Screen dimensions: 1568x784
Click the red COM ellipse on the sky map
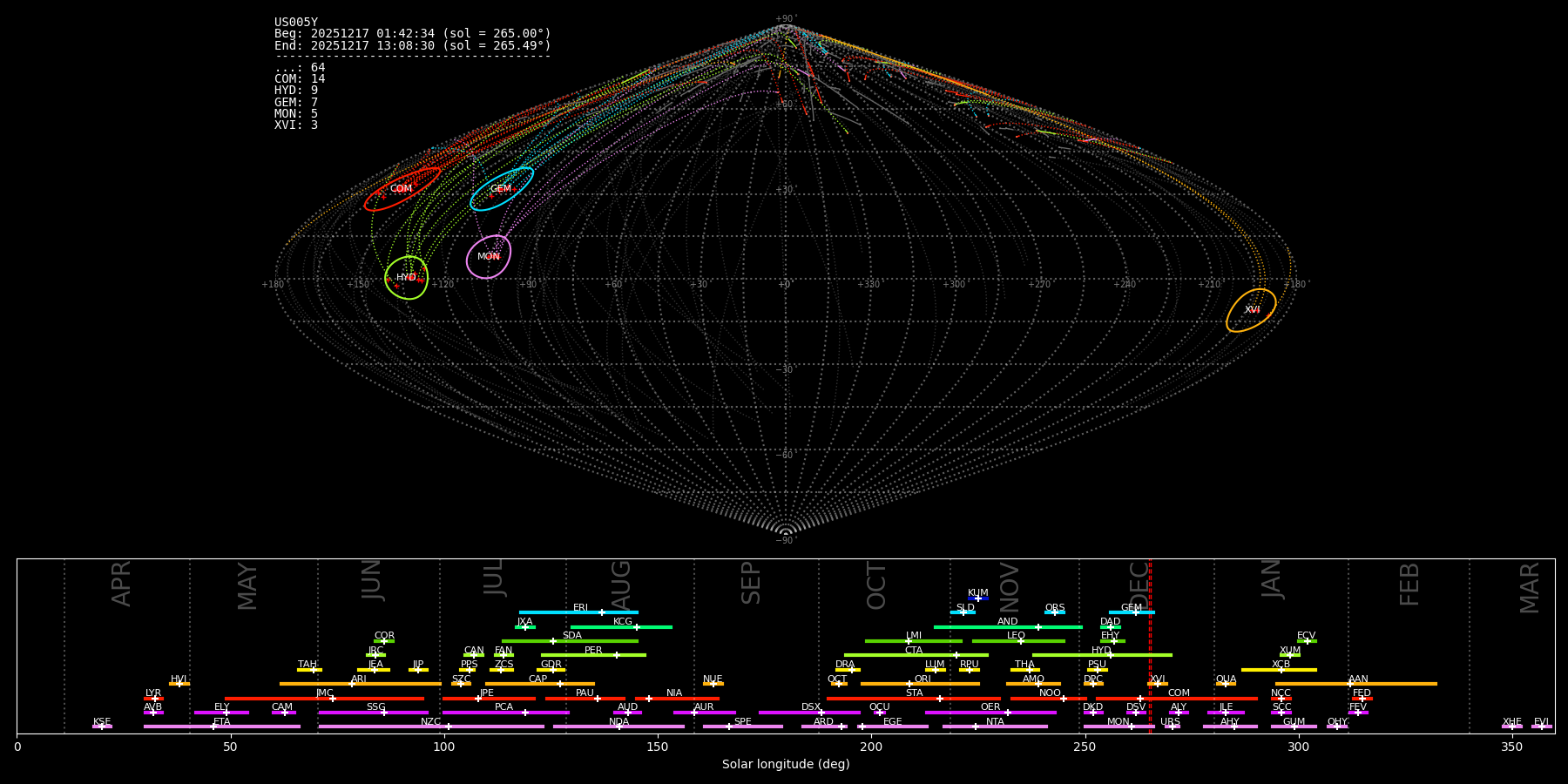402,189
